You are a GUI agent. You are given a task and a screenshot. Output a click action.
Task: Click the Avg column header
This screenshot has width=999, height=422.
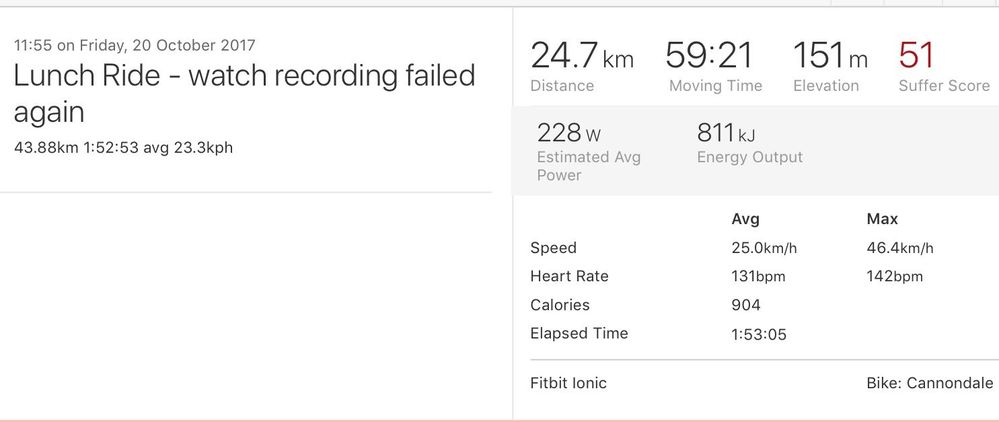pyautogui.click(x=746, y=219)
